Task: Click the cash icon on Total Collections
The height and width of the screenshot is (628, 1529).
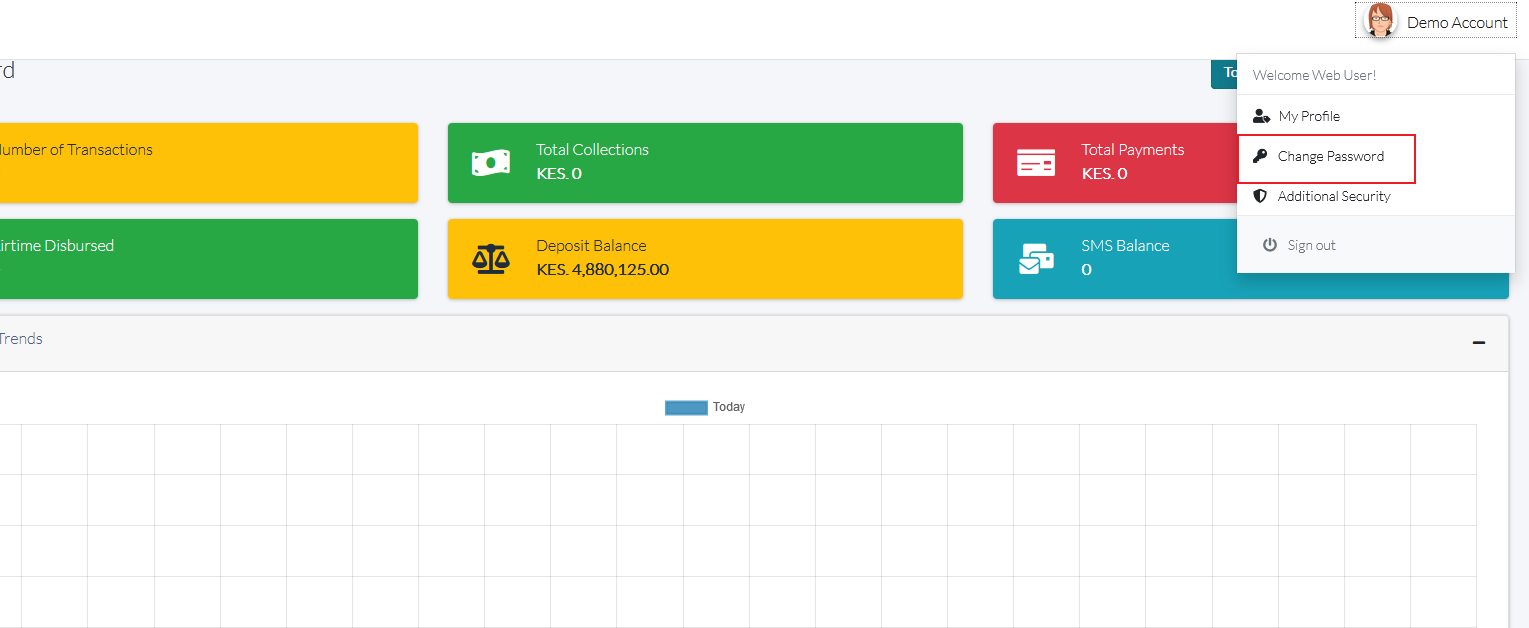Action: click(x=491, y=162)
